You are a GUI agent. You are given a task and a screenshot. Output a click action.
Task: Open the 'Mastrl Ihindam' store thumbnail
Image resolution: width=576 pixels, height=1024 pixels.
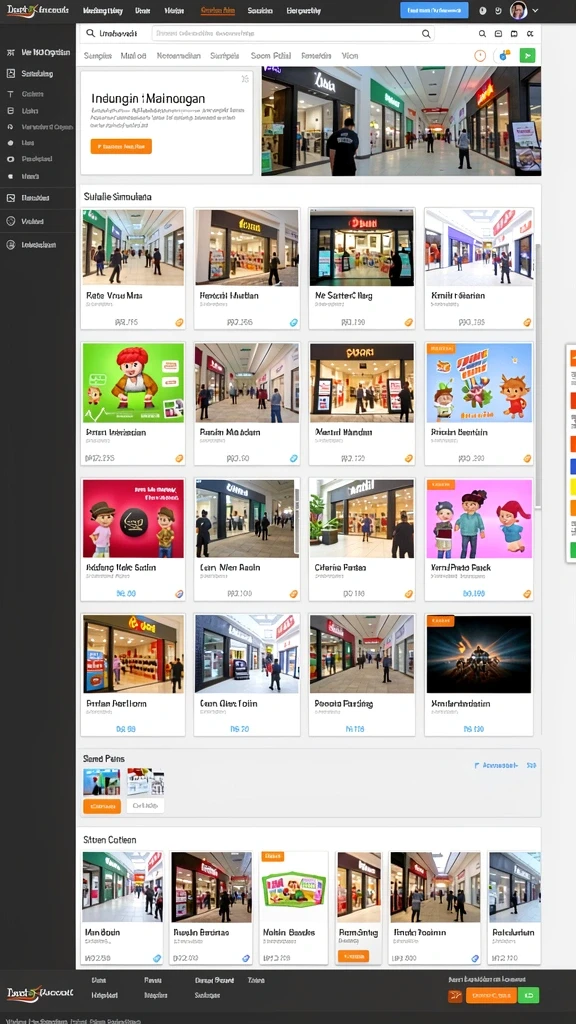coord(362,383)
